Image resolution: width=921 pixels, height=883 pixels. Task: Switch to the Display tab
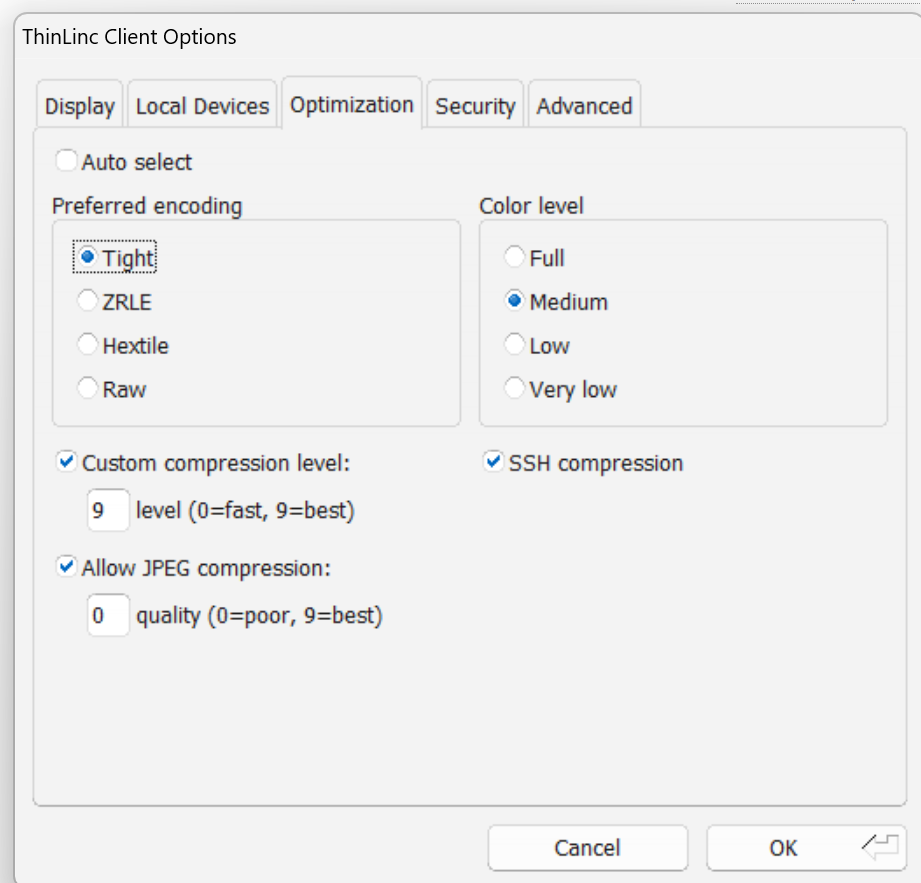[80, 106]
